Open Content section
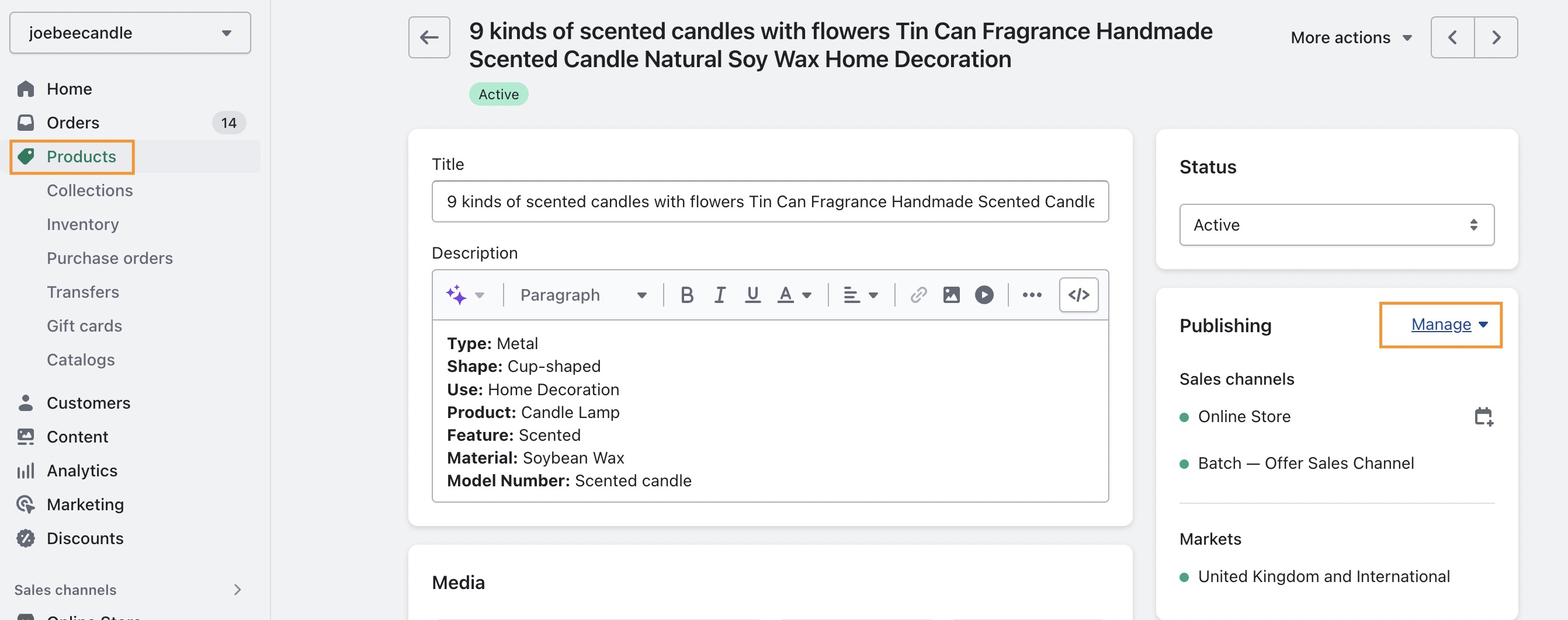Viewport: 1568px width, 620px height. click(x=77, y=437)
